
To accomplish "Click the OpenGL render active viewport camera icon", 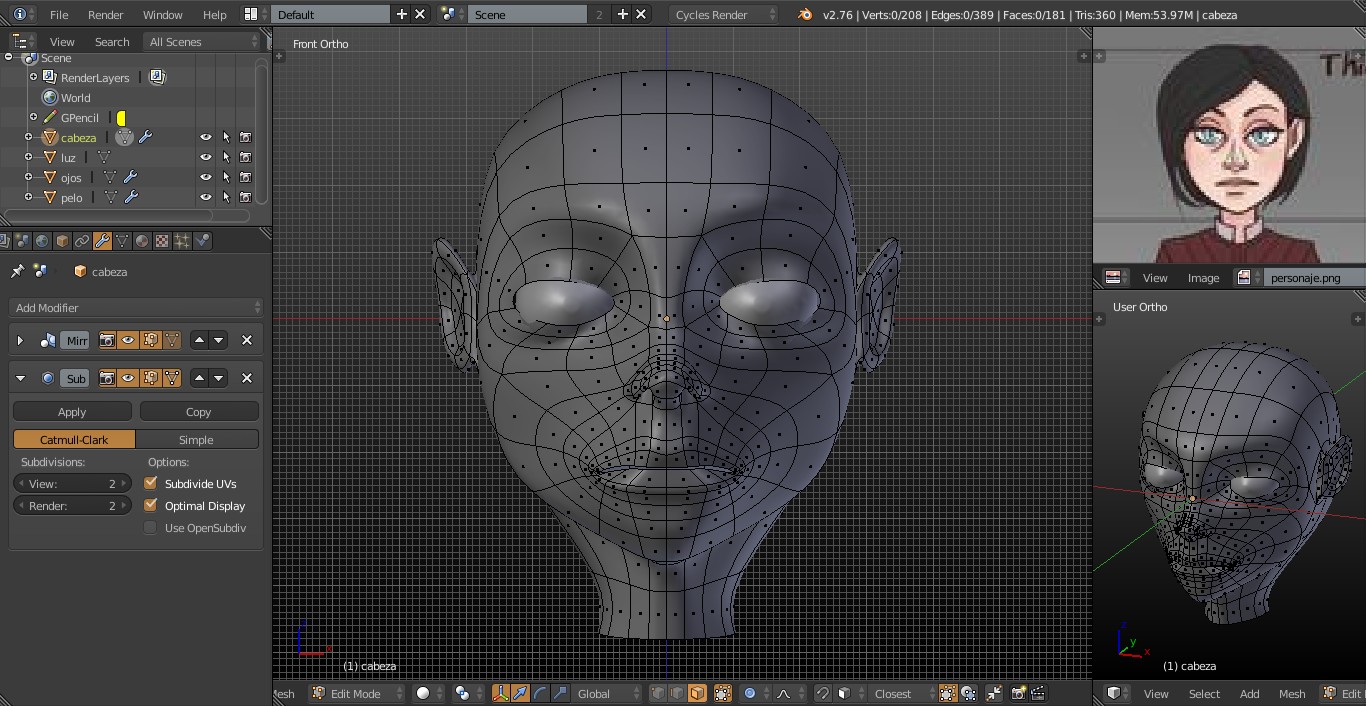I will [x=1018, y=693].
